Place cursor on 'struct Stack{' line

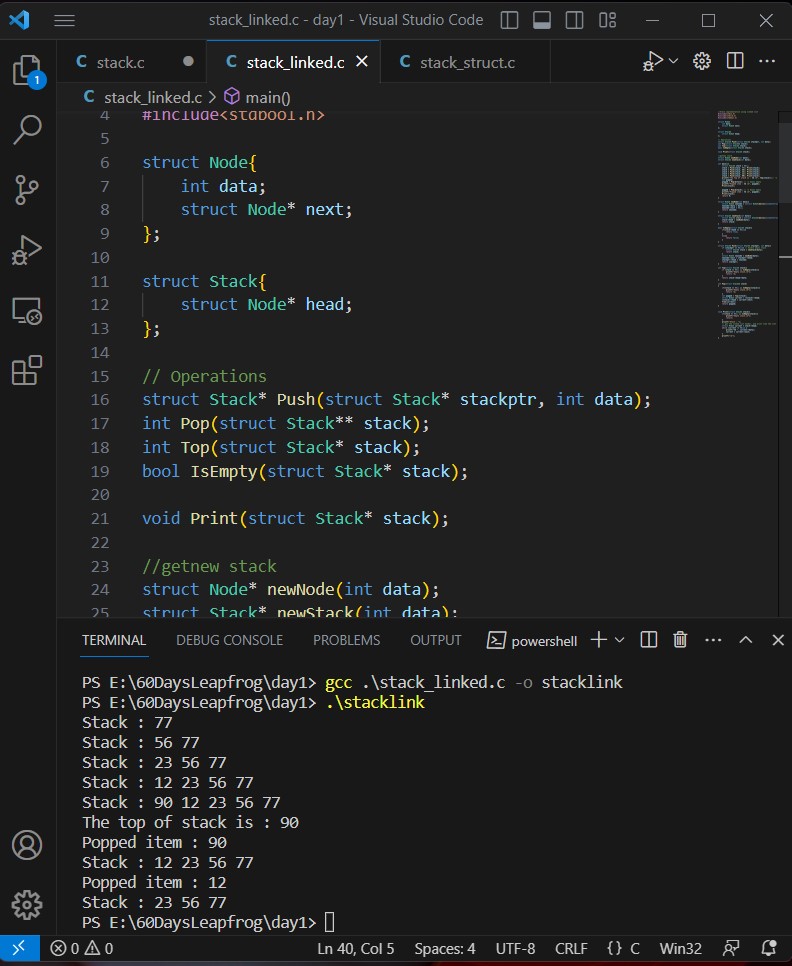[x=204, y=282]
